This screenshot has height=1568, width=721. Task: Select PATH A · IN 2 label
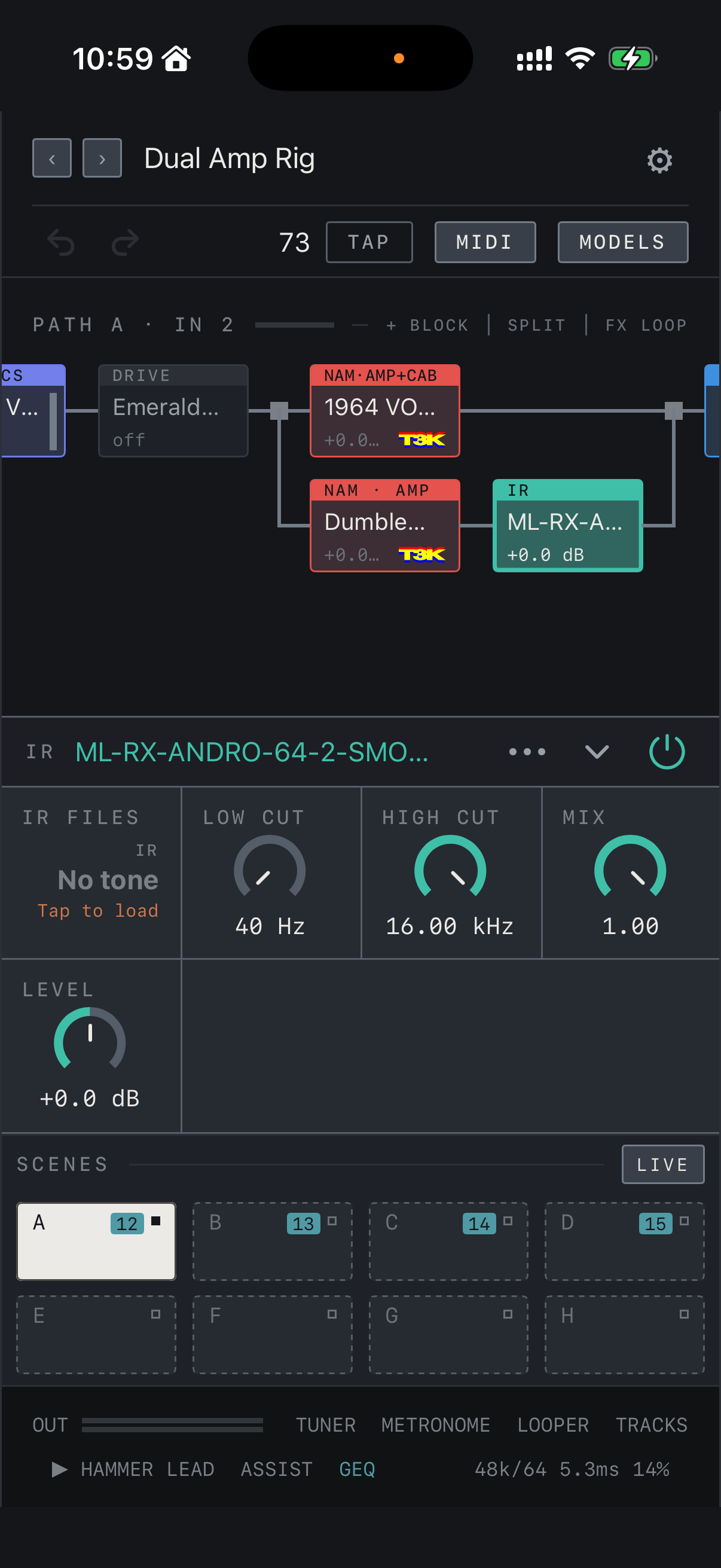click(133, 325)
